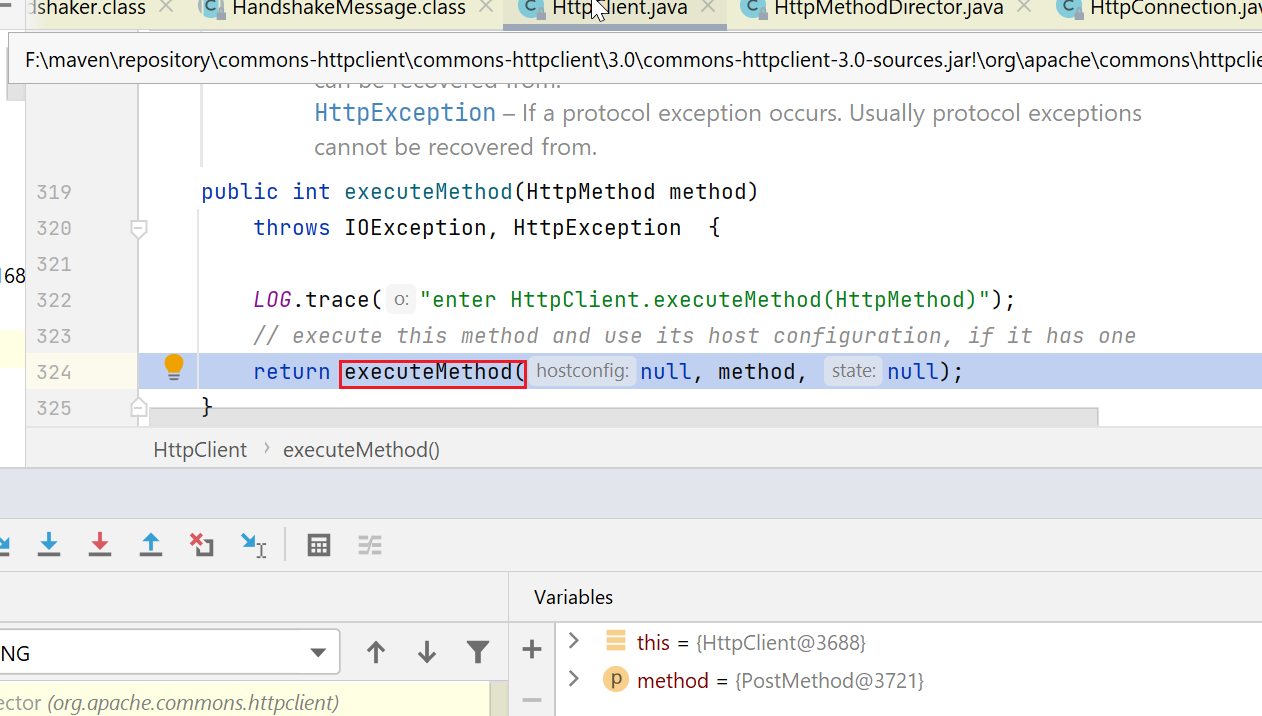
Task: Go to the next frame with down arrow
Action: coord(427,653)
